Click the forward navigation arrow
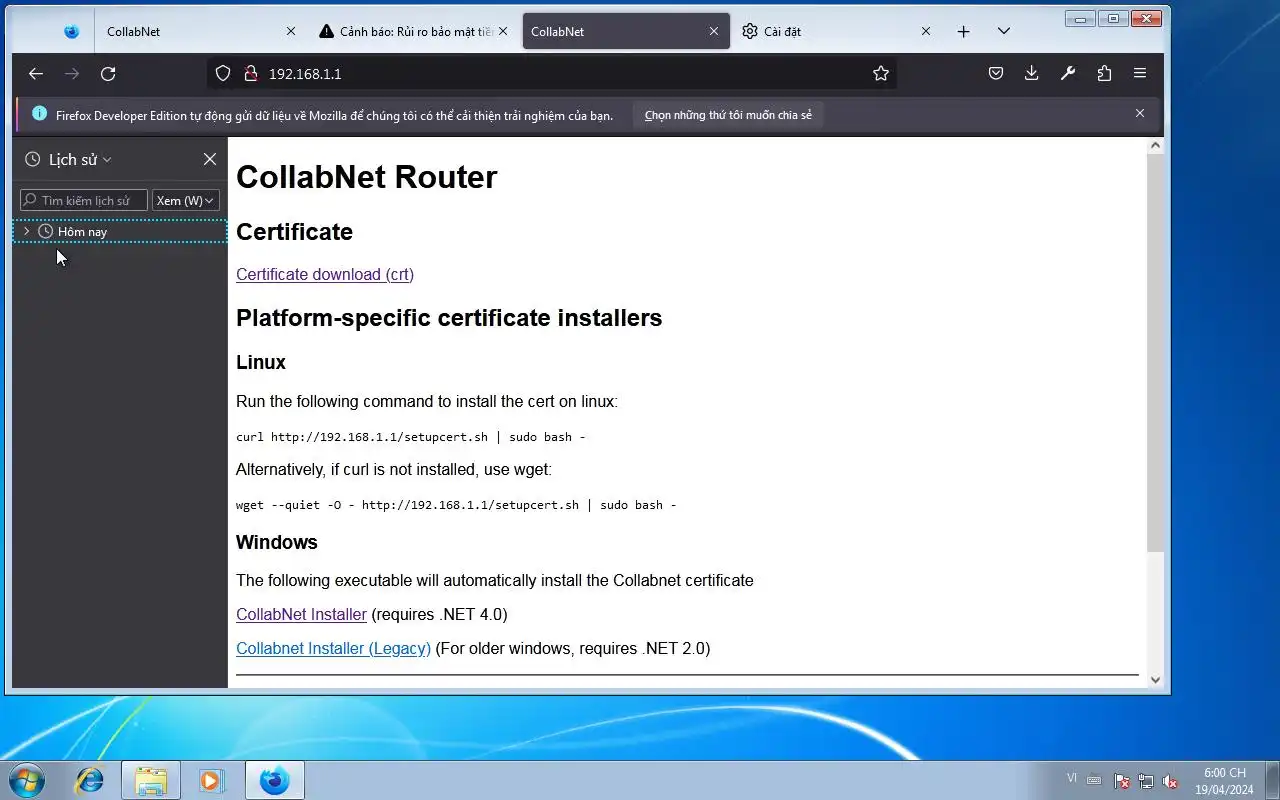Screen dimensions: 1280x800 (x=72, y=73)
